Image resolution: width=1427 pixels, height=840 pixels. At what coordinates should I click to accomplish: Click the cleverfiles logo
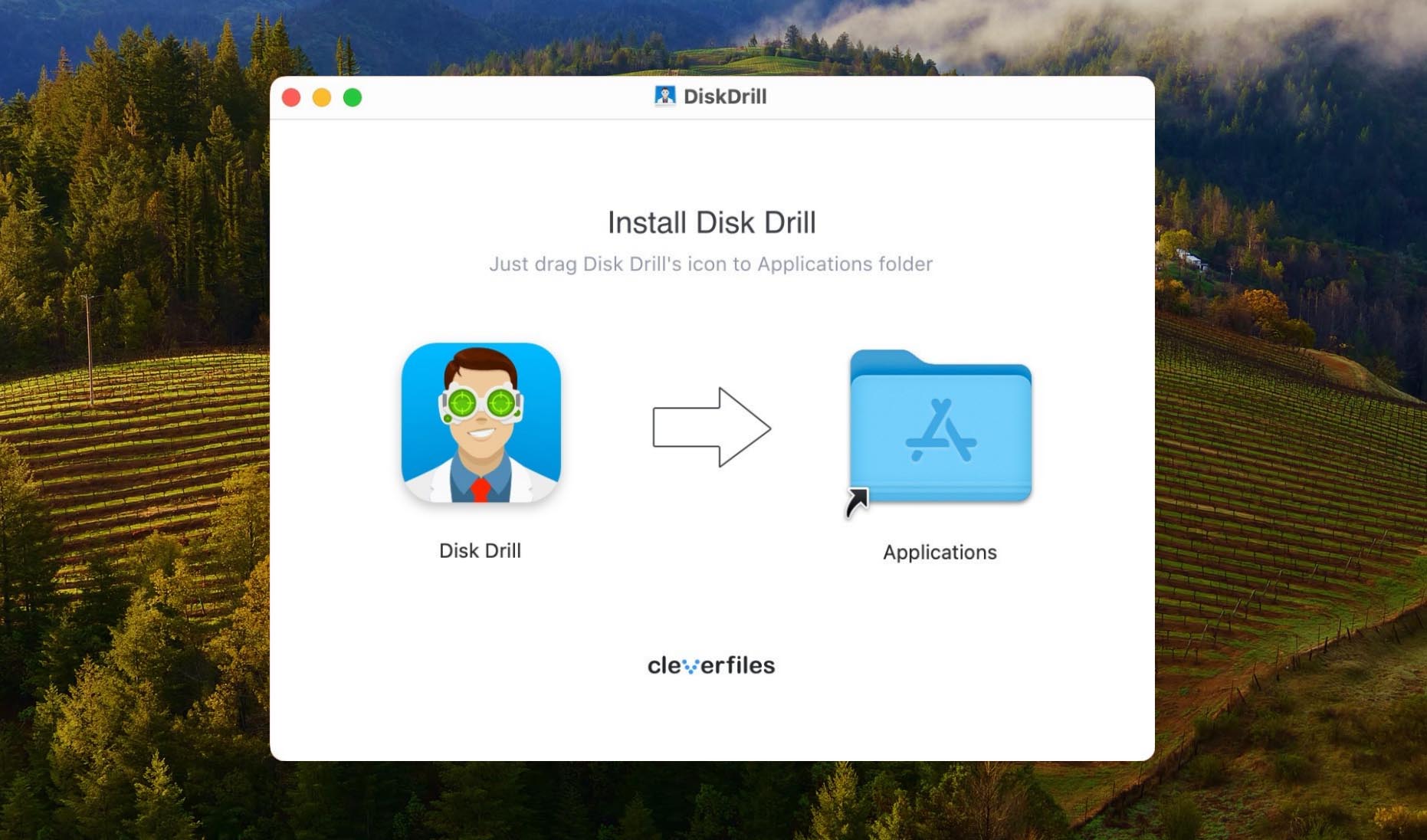pyautogui.click(x=711, y=664)
